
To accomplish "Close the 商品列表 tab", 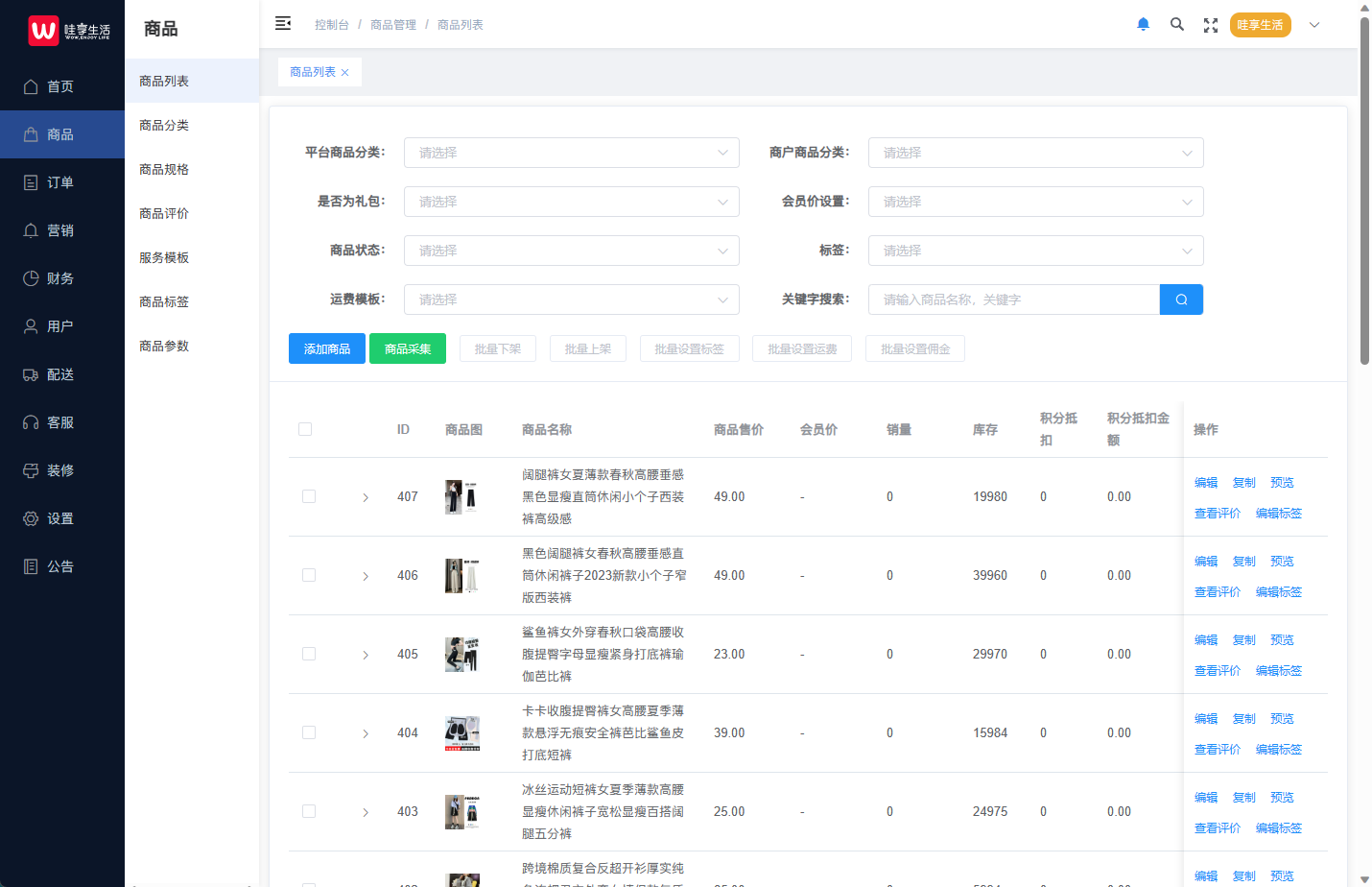I will pyautogui.click(x=345, y=73).
